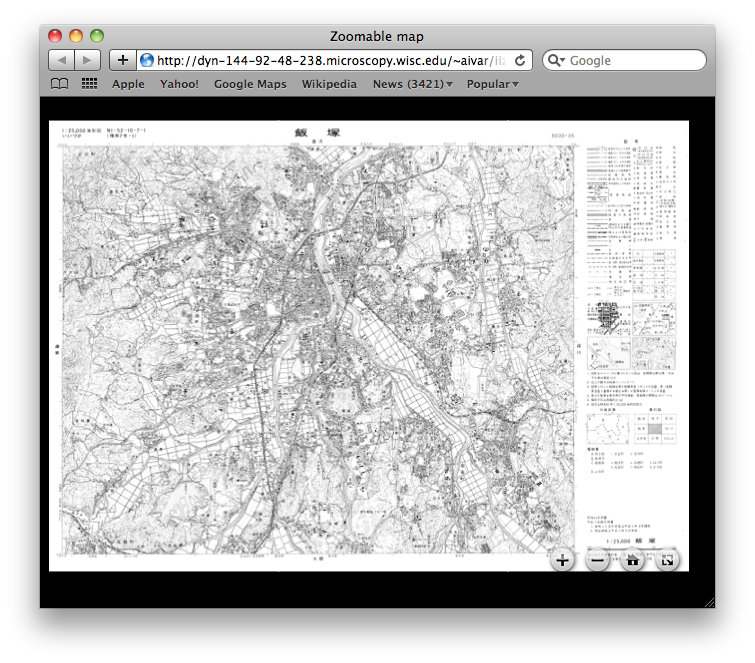Reset map view with home button

click(632, 560)
